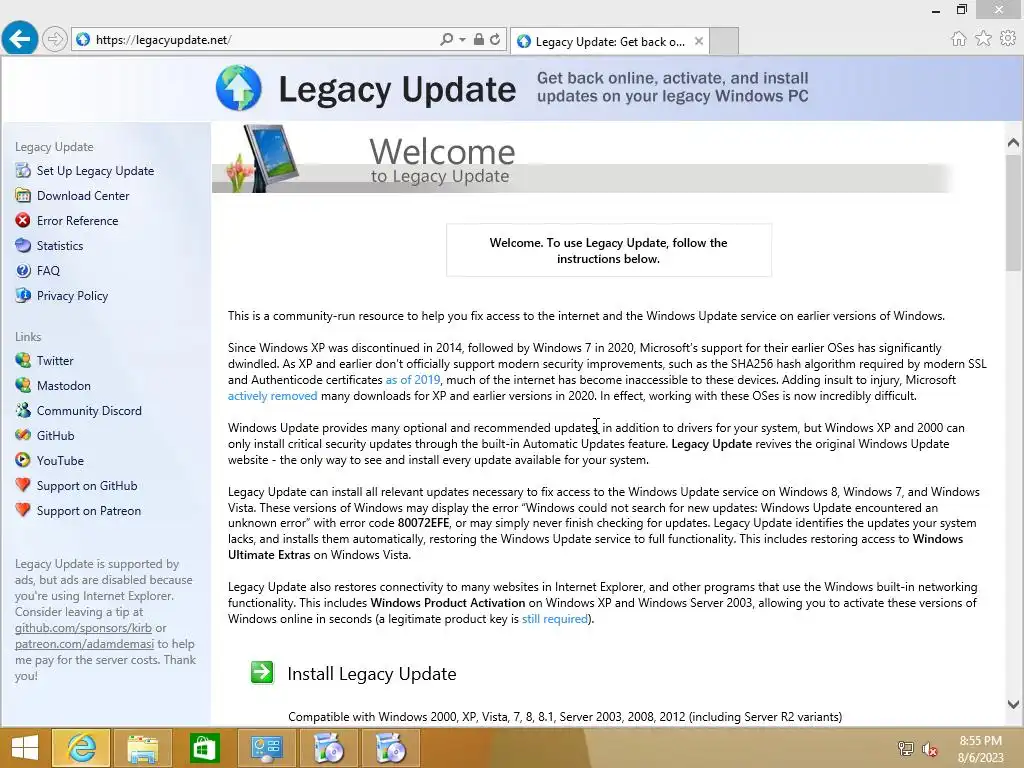1024x768 pixels.
Task: Open GitHub link in sidebar
Action: tap(56, 436)
